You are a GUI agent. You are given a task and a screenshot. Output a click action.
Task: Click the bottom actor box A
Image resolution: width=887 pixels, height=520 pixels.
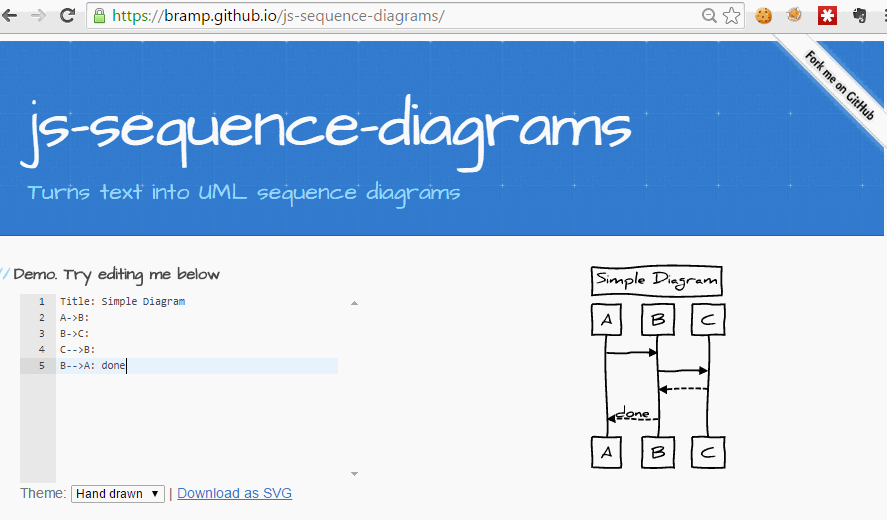[x=606, y=453]
